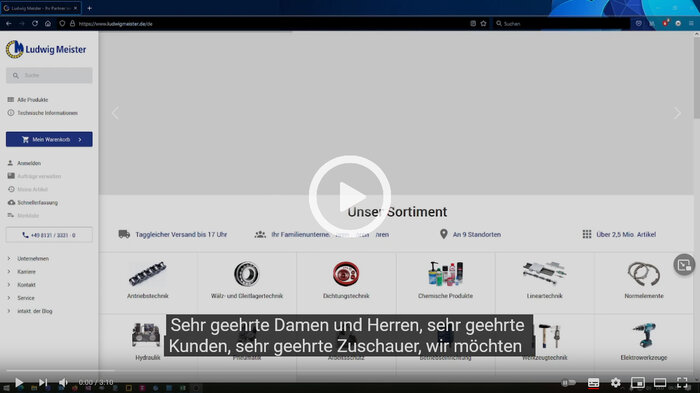Click the Unser Sortiment heading

(397, 212)
